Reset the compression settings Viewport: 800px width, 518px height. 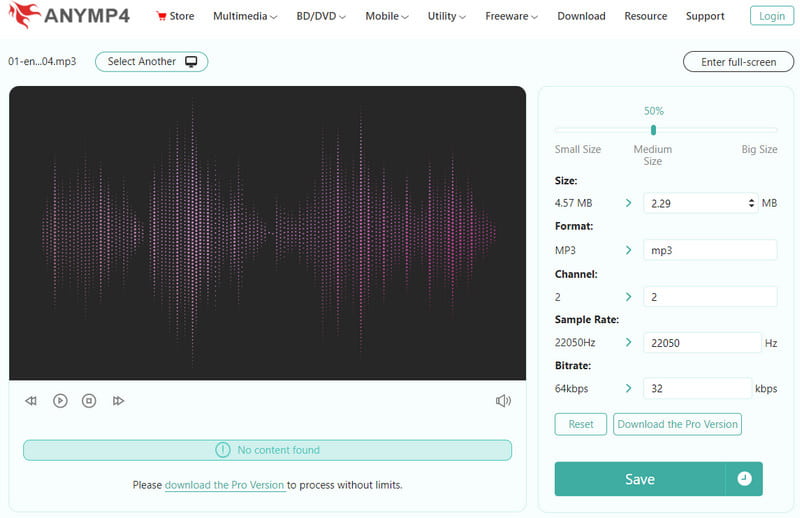581,424
